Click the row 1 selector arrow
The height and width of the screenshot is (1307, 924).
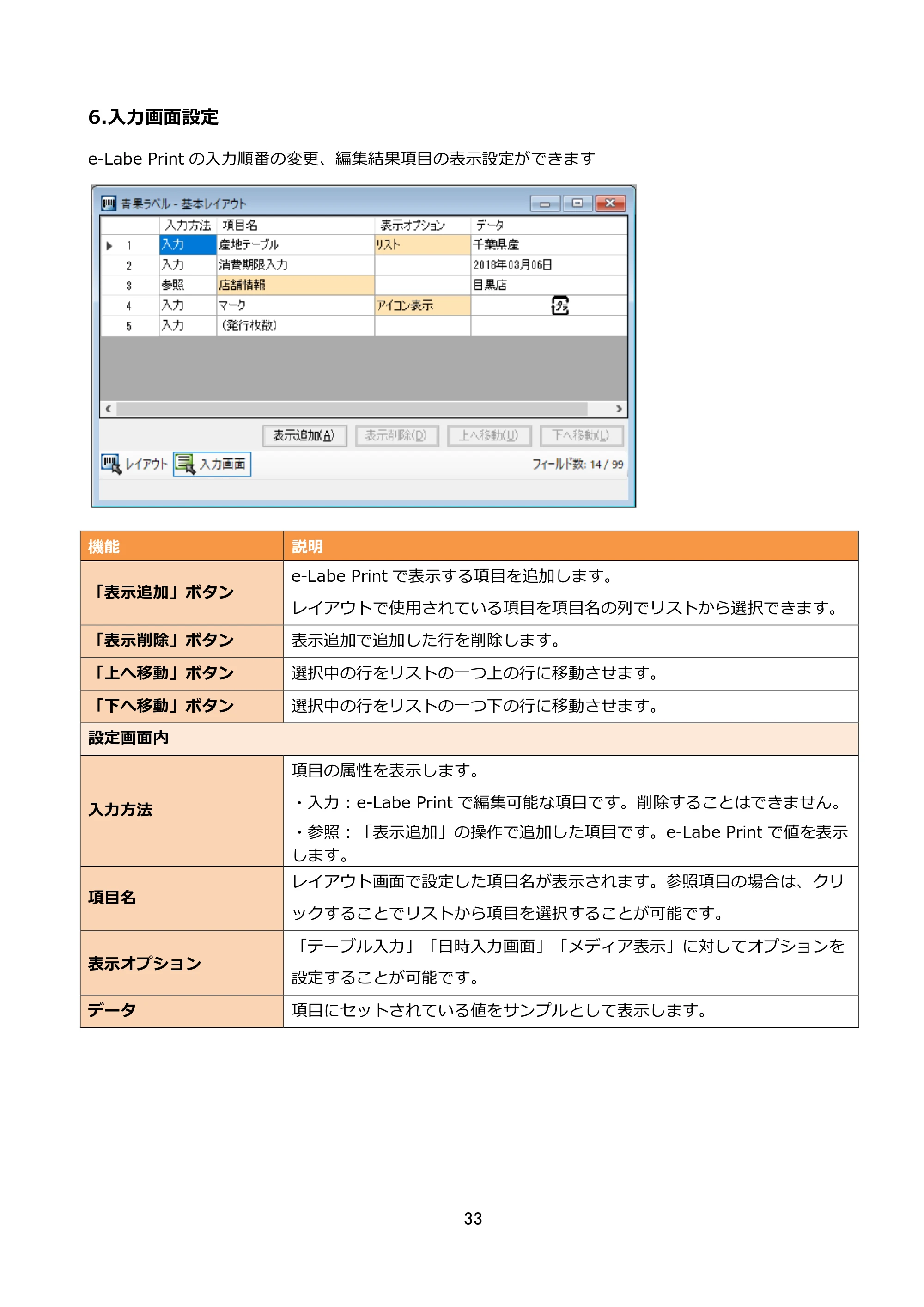pyautogui.click(x=109, y=246)
